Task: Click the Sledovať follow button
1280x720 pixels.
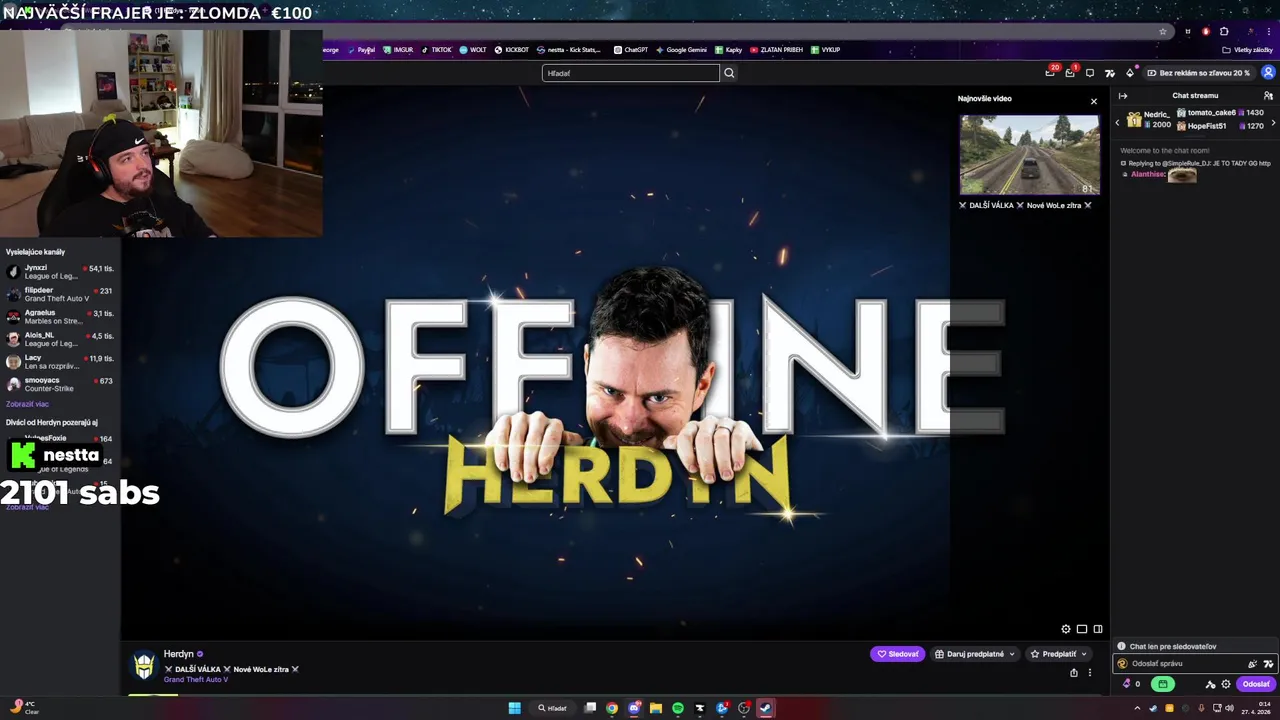Action: [897, 654]
